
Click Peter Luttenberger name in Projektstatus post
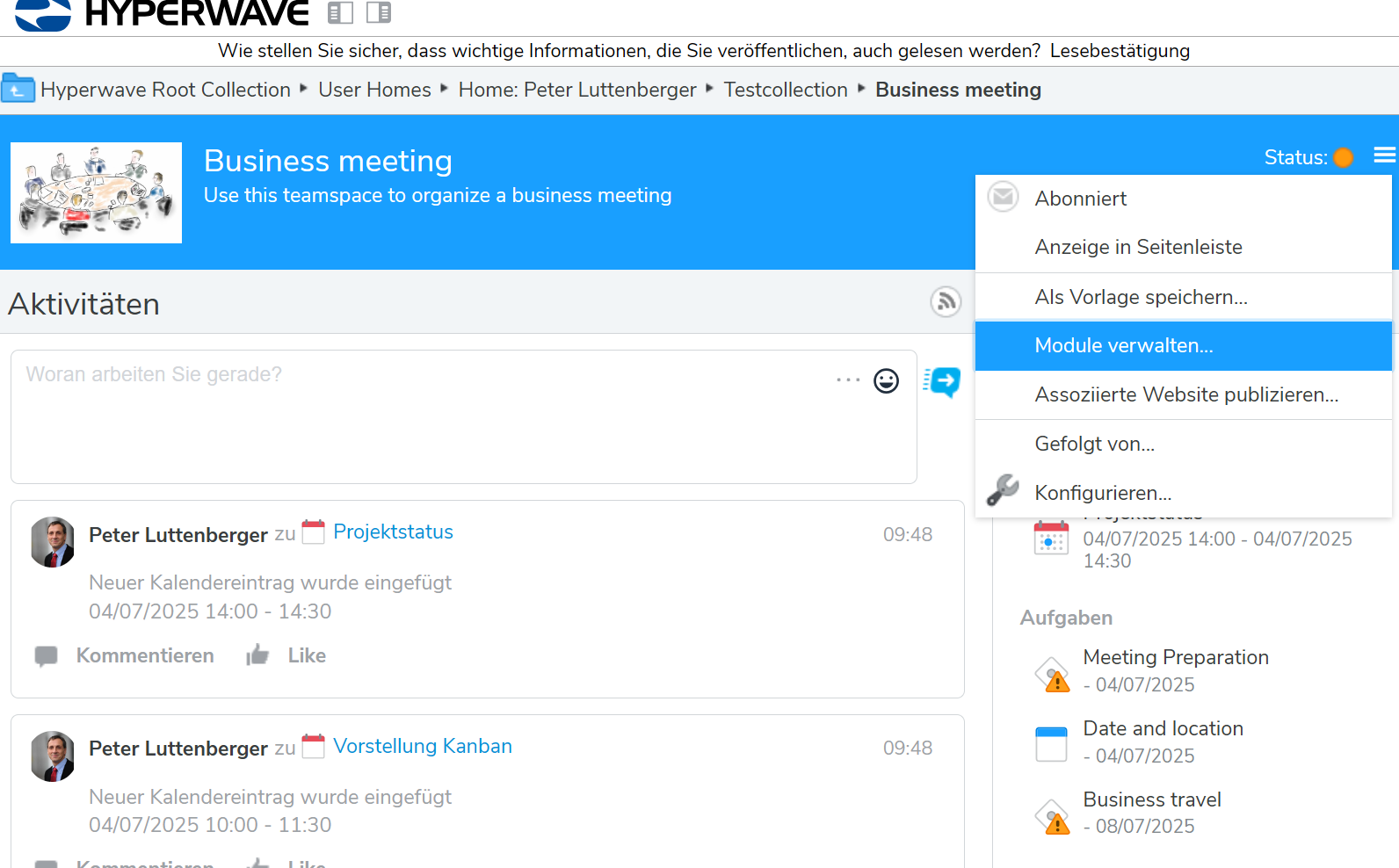[178, 535]
